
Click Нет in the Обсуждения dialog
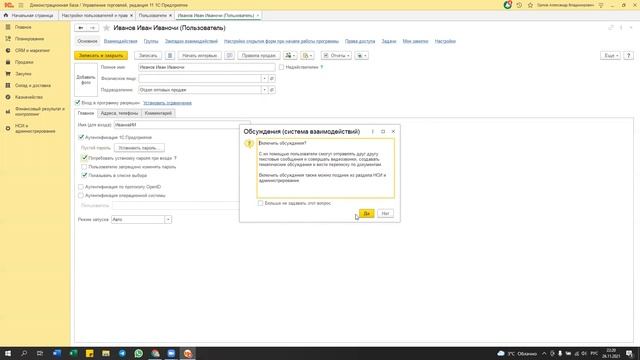click(x=385, y=213)
